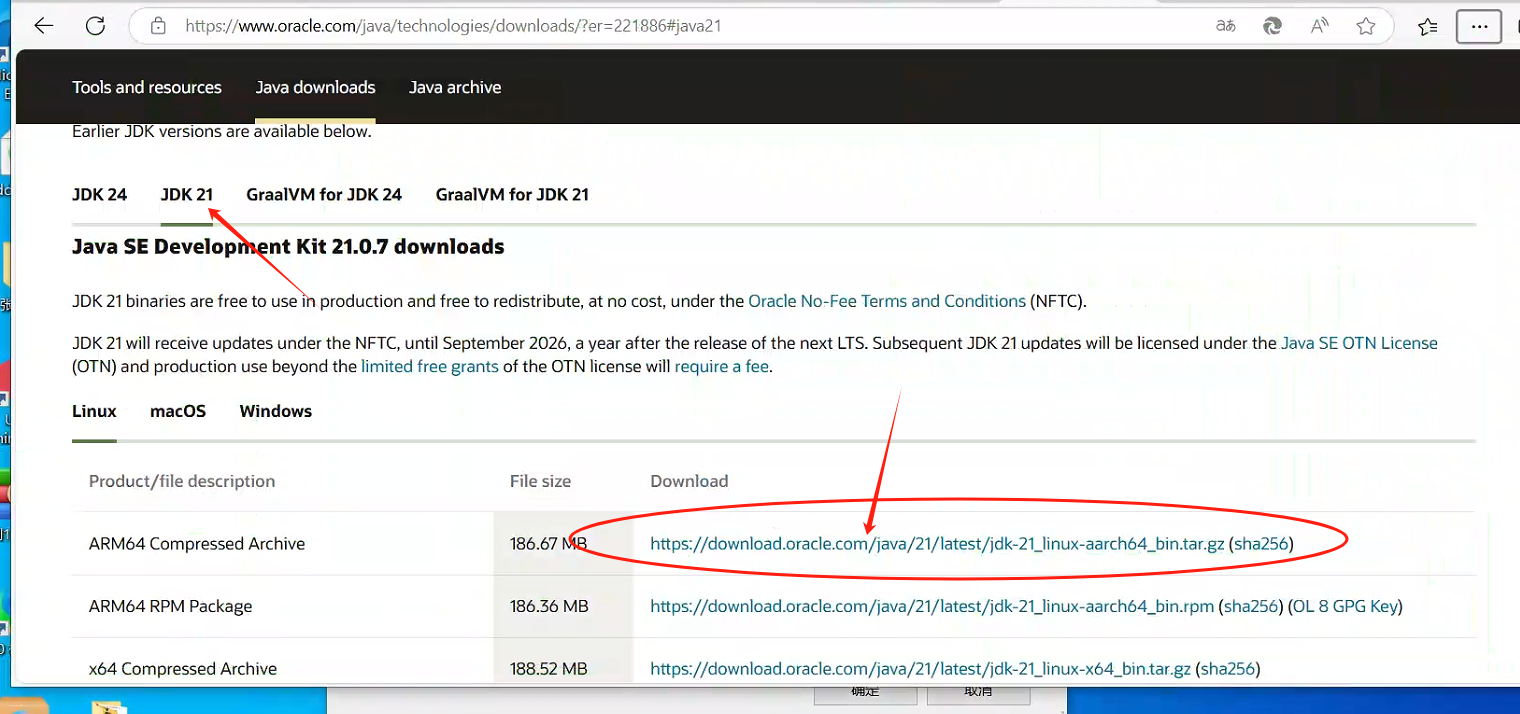Open the translate page icon

click(1226, 26)
